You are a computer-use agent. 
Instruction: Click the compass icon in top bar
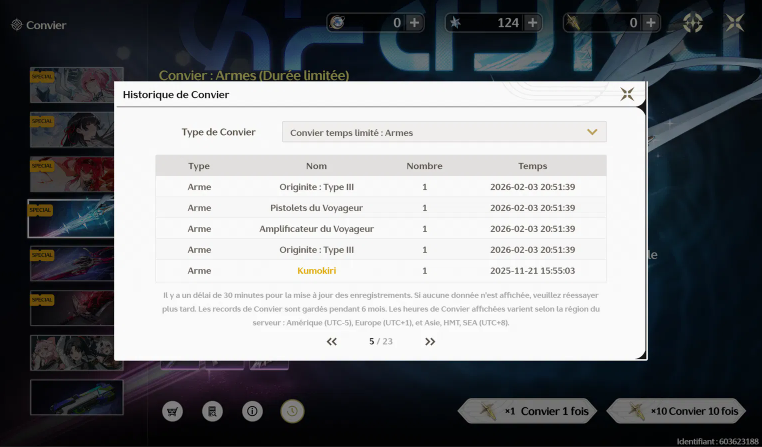(x=693, y=22)
